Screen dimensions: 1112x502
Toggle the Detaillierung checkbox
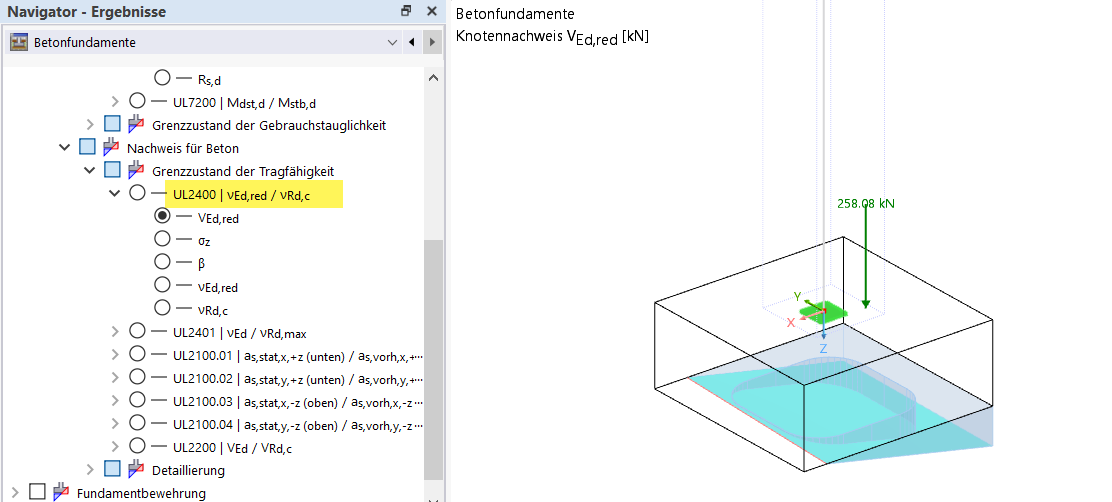click(112, 469)
